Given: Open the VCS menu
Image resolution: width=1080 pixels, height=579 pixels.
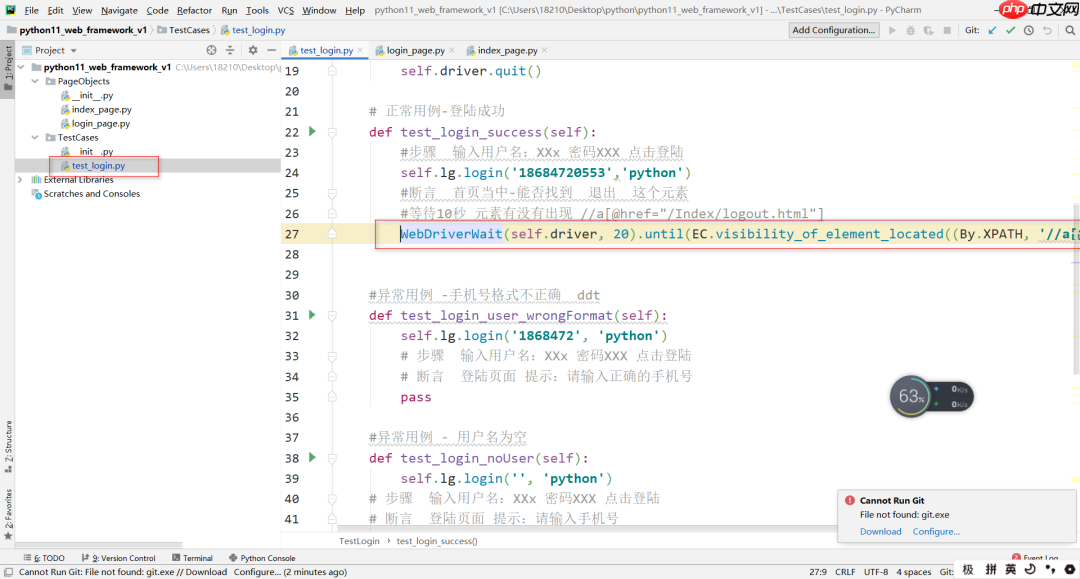Looking at the screenshot, I should click(x=285, y=10).
